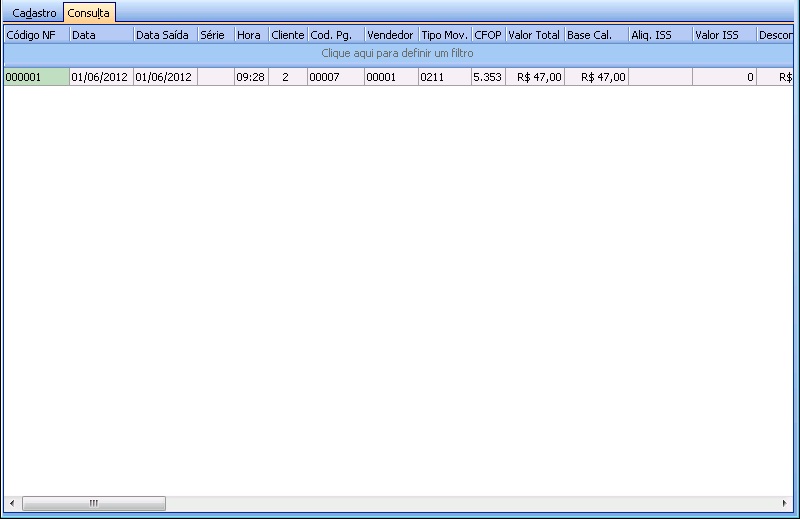Click the Série column header
800x520 pixels.
(215, 34)
